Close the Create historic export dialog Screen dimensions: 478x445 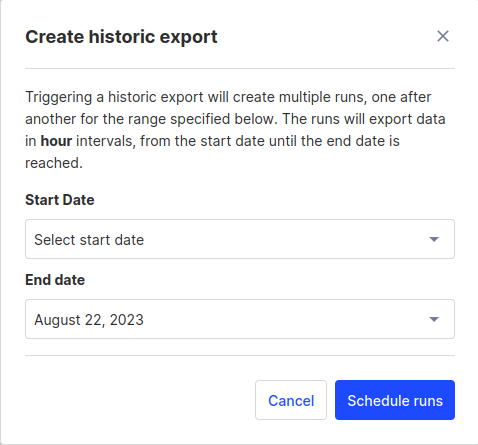443,36
